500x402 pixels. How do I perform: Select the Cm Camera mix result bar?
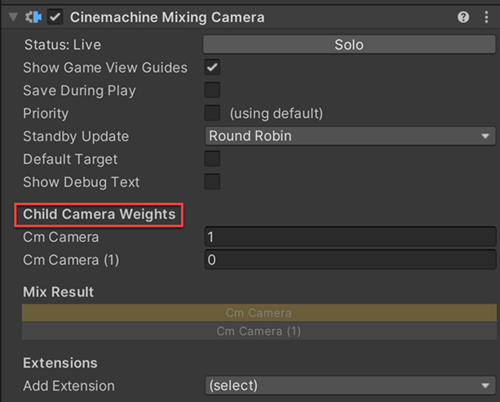pyautogui.click(x=259, y=313)
